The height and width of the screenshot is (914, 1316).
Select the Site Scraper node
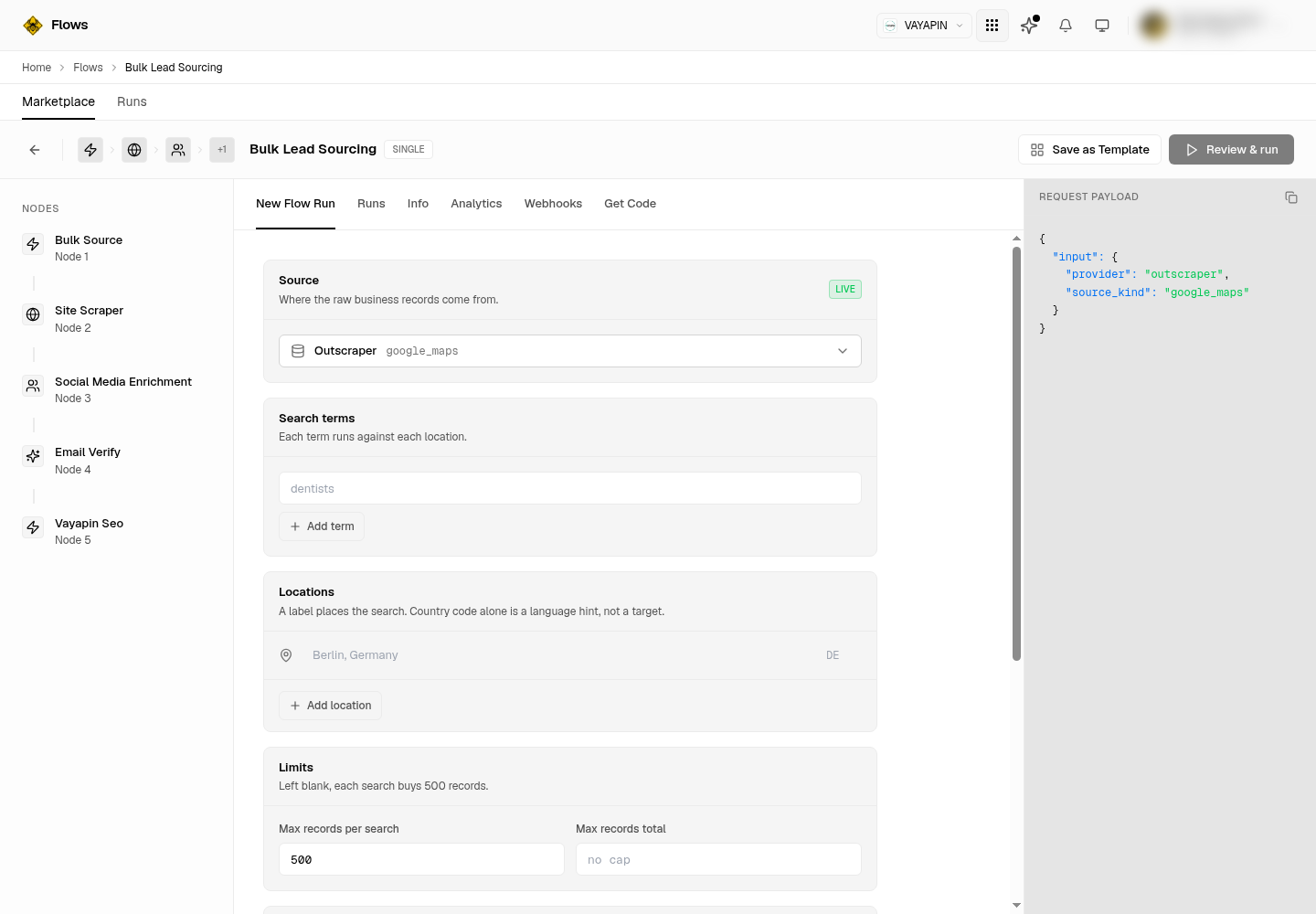117,319
